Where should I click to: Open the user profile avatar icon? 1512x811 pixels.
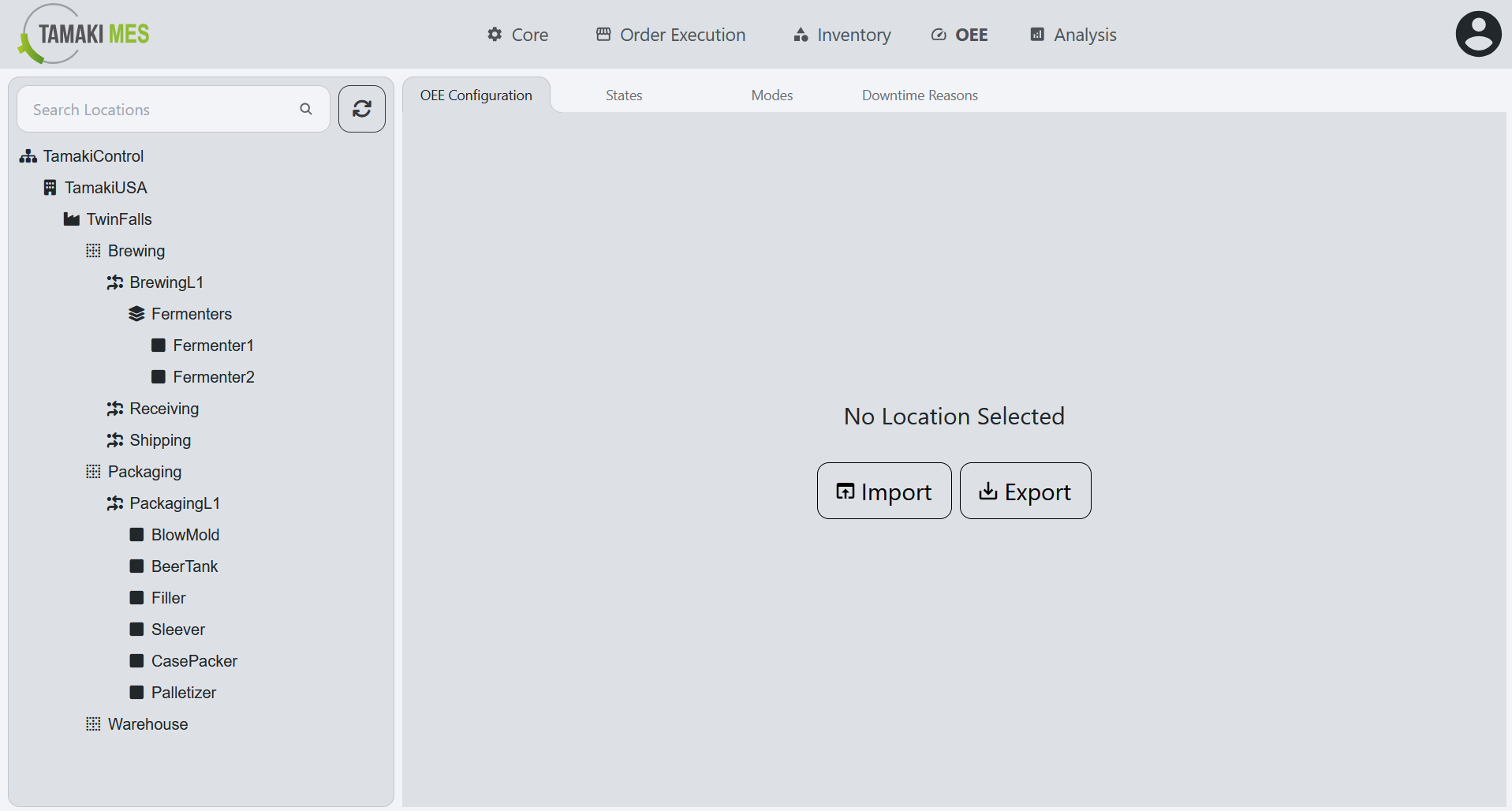1477,33
